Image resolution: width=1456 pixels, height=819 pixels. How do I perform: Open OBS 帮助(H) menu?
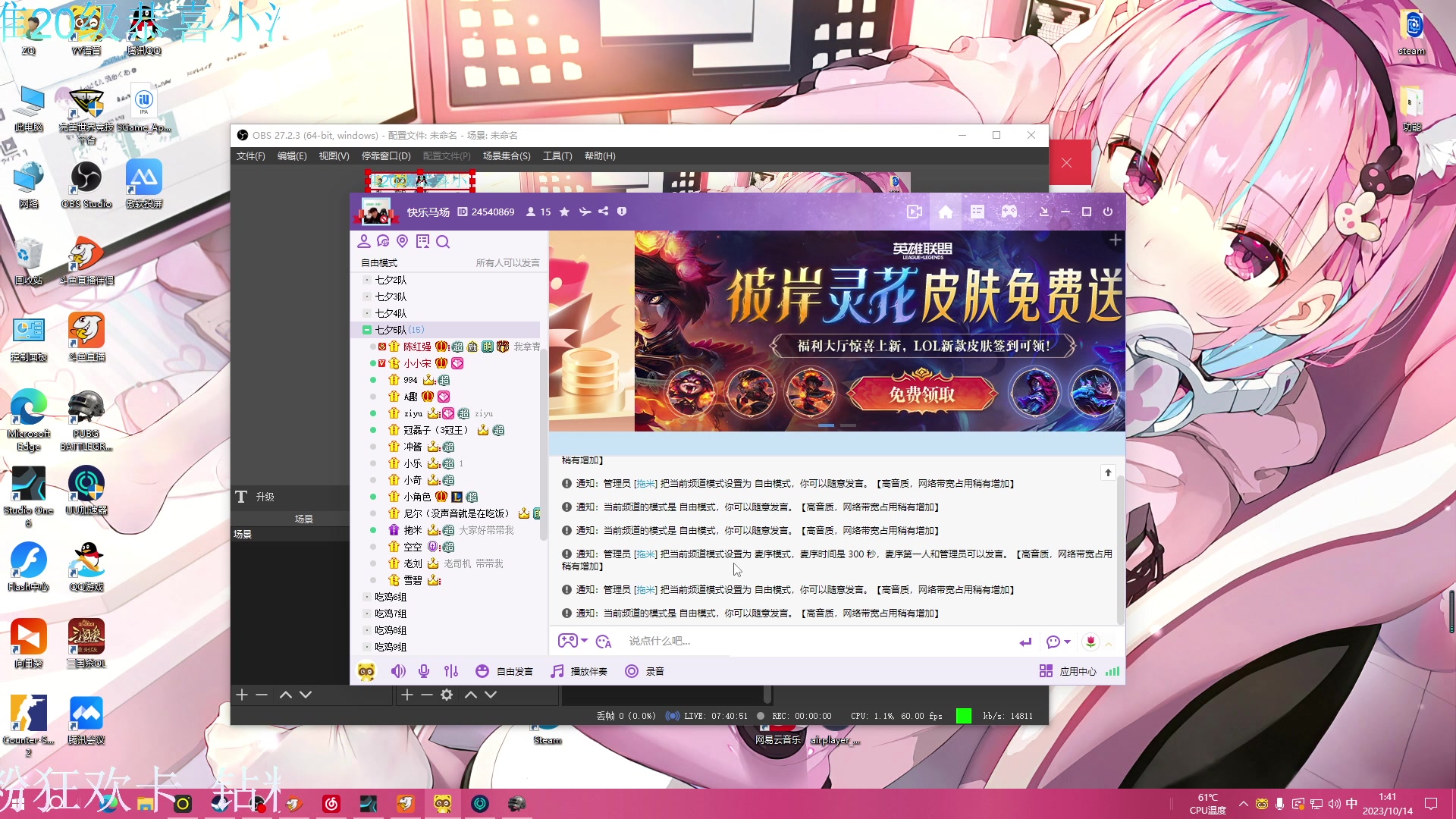pyautogui.click(x=600, y=156)
